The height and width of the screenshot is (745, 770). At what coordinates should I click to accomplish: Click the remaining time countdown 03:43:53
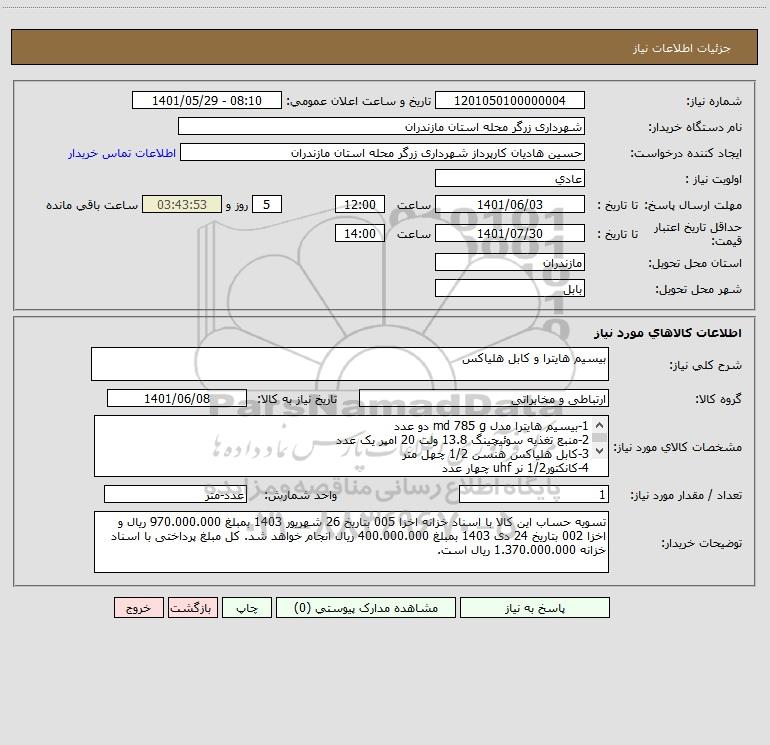182,204
